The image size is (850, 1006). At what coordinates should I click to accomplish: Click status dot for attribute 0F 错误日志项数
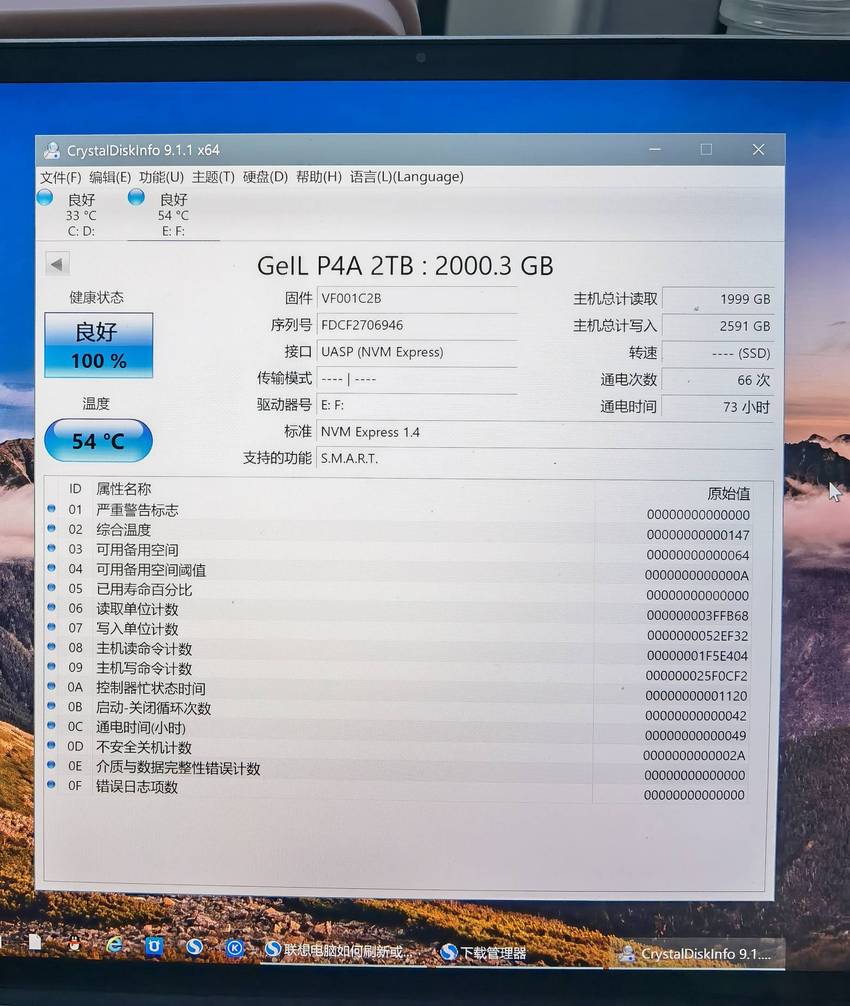tap(51, 785)
